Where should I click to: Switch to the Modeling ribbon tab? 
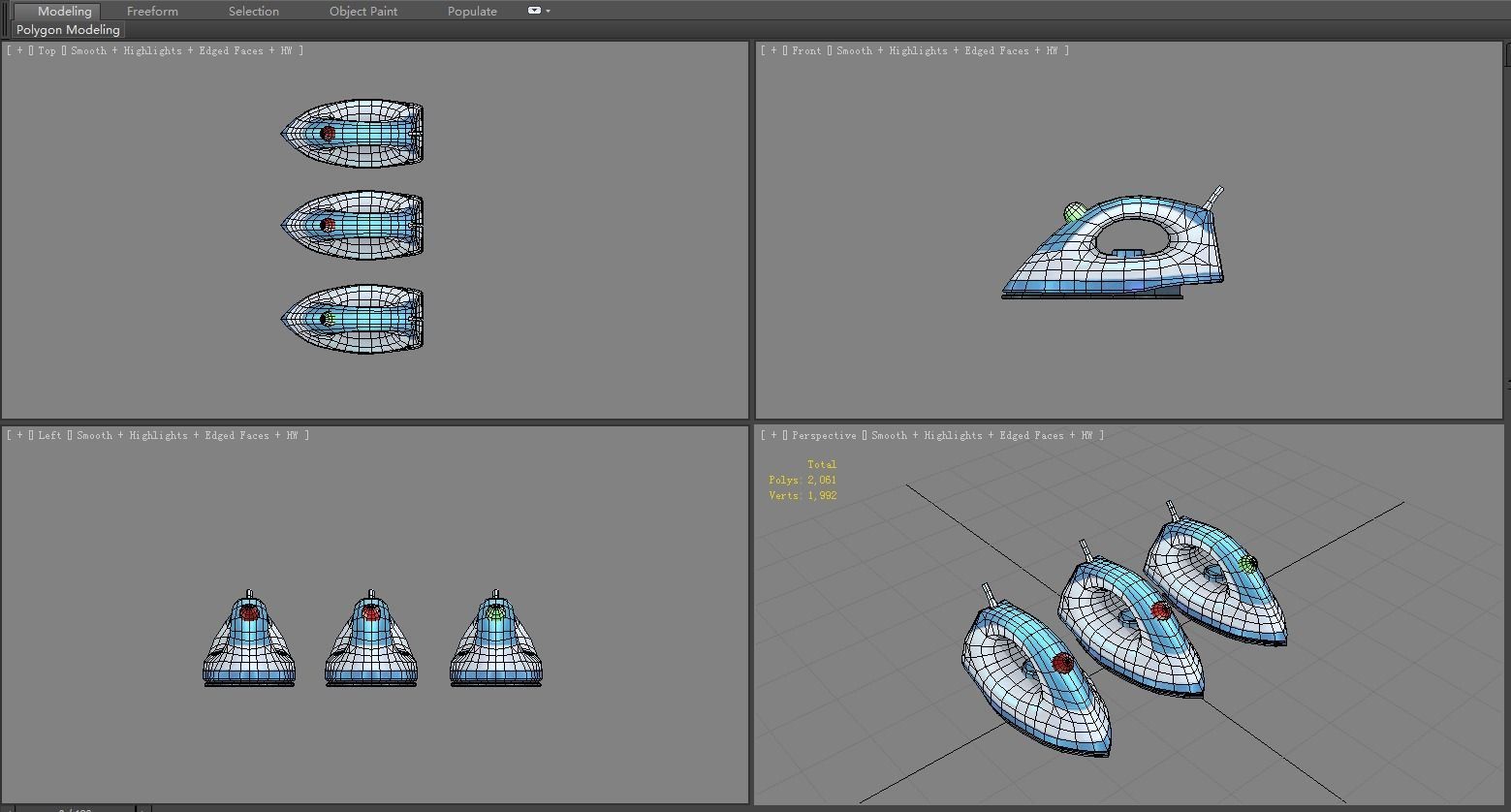click(x=64, y=11)
